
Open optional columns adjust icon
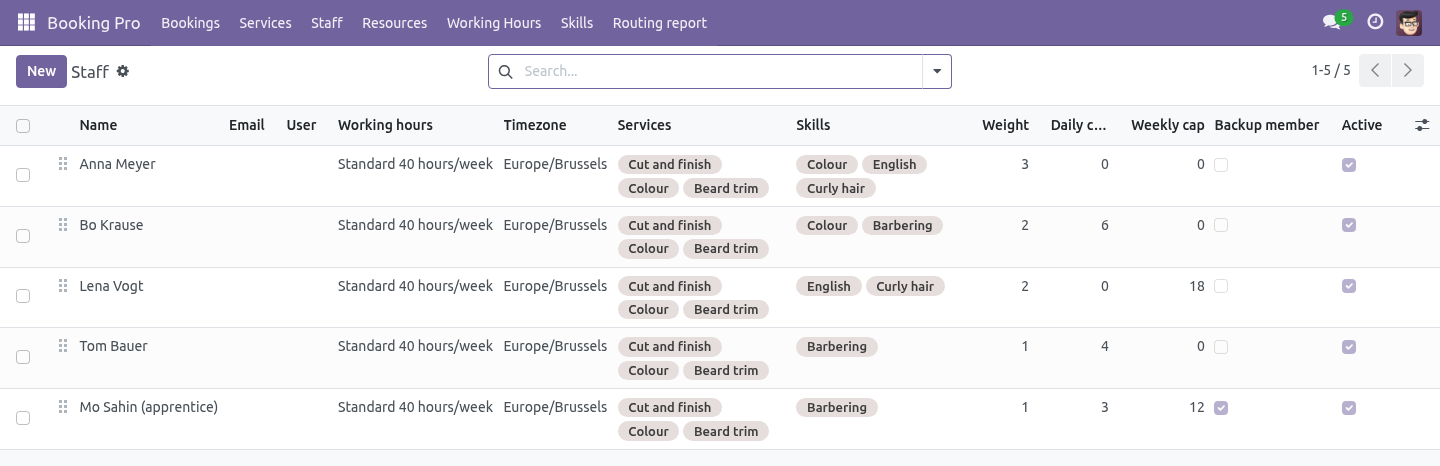coord(1422,125)
